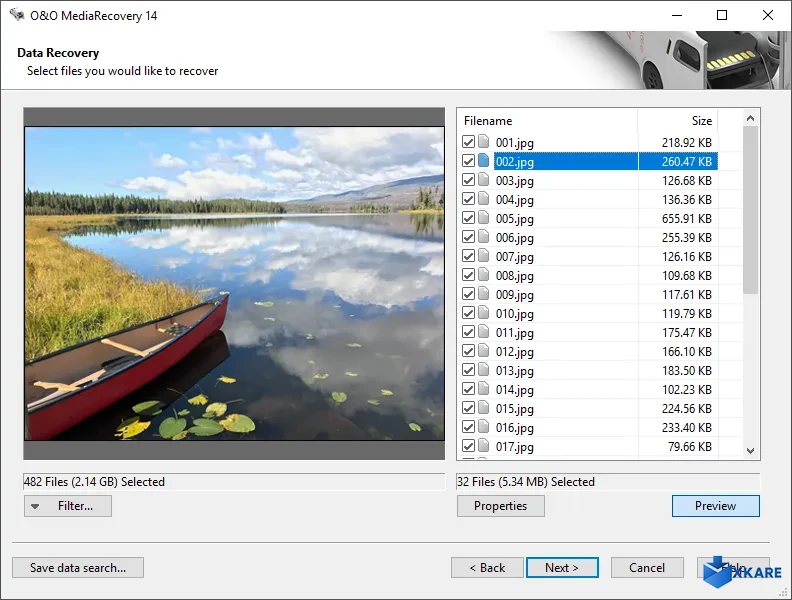Click the file icon next to 016.jpg
Screen dimensions: 792x600
[x=485, y=428]
